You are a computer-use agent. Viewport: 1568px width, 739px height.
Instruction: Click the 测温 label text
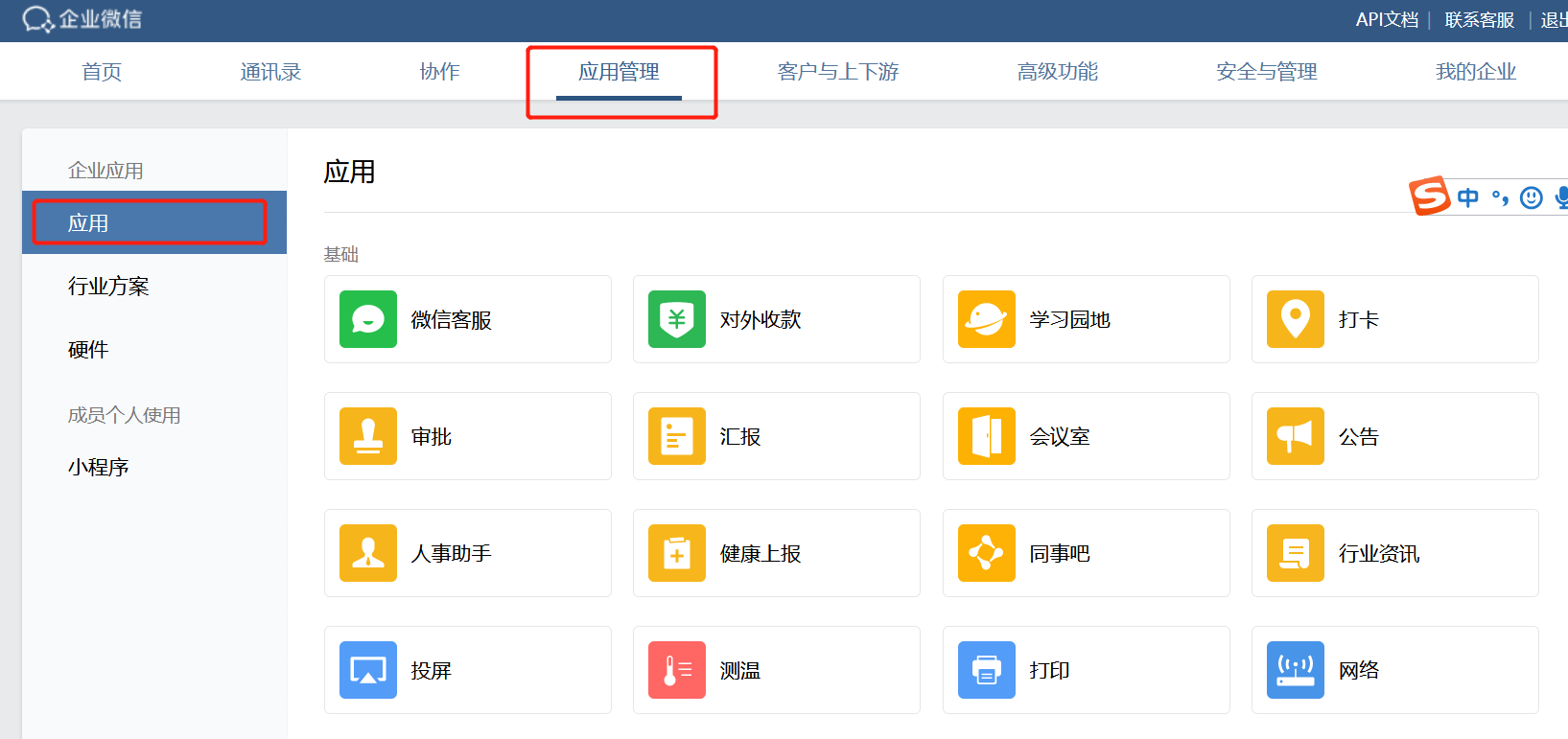coord(740,671)
